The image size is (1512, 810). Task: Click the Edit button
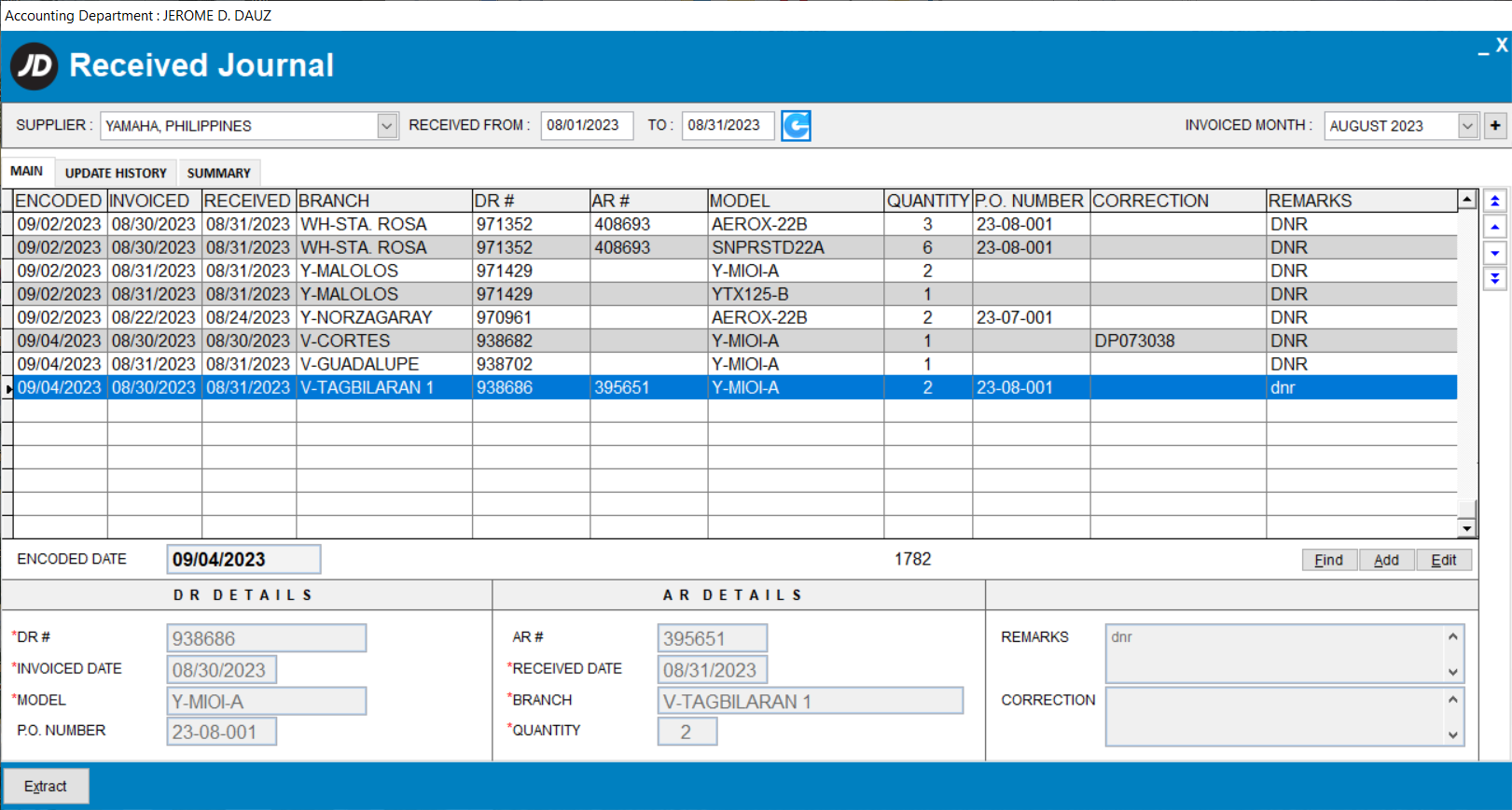point(1444,560)
